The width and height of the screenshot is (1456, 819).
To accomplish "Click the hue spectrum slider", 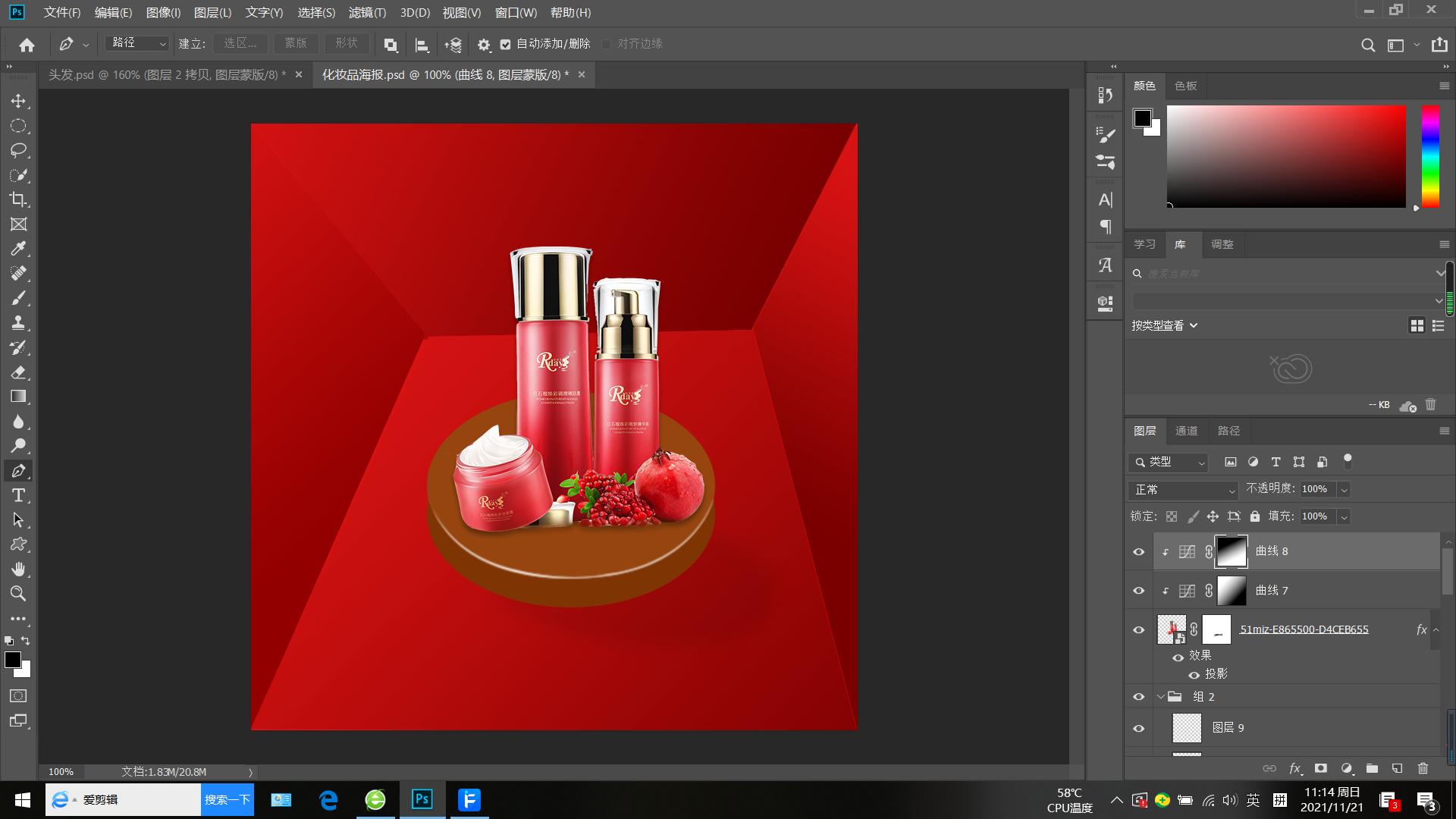I will [1430, 155].
